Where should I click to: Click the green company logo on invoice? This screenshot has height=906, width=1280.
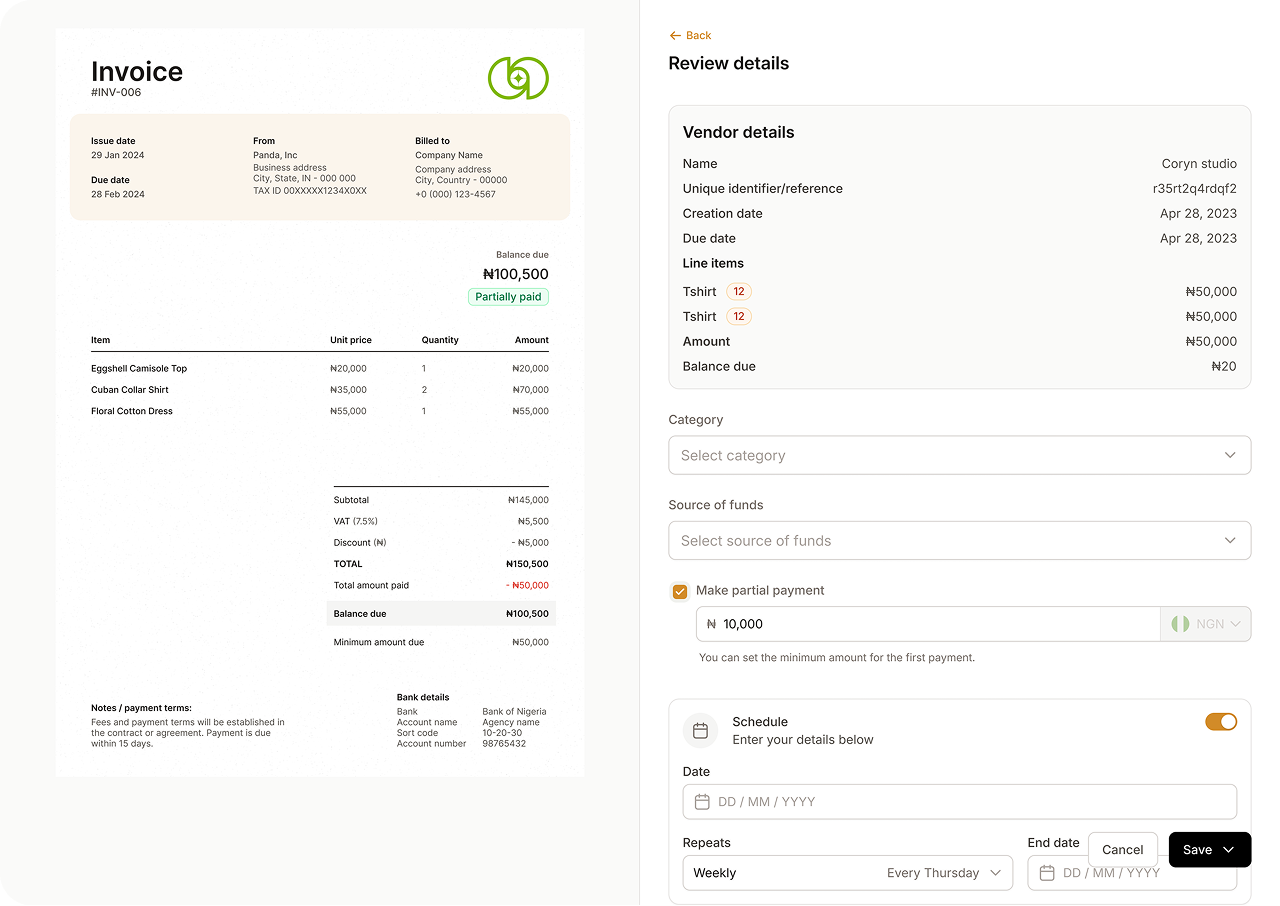pos(518,78)
